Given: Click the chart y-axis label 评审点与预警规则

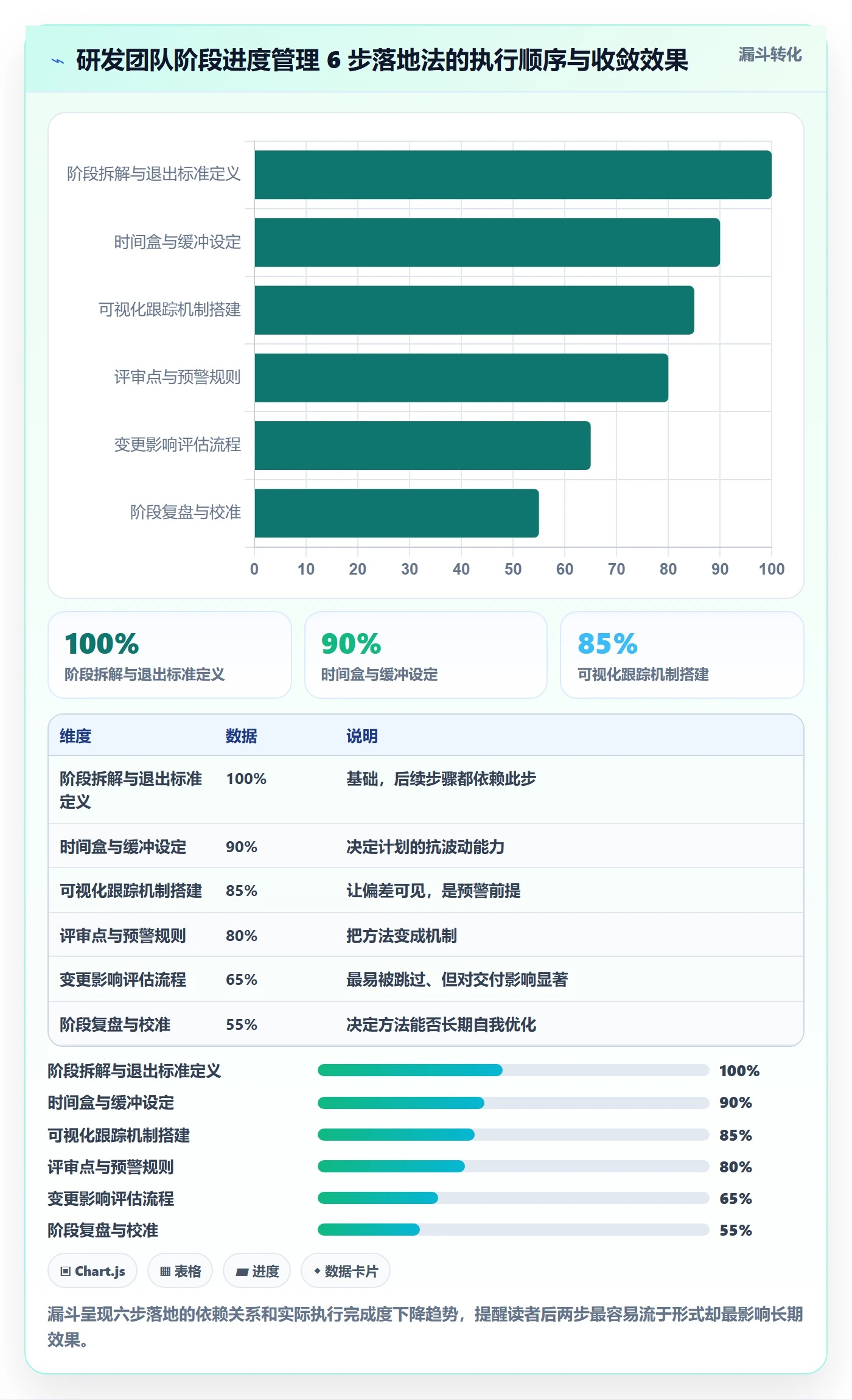Looking at the screenshot, I should click(178, 377).
